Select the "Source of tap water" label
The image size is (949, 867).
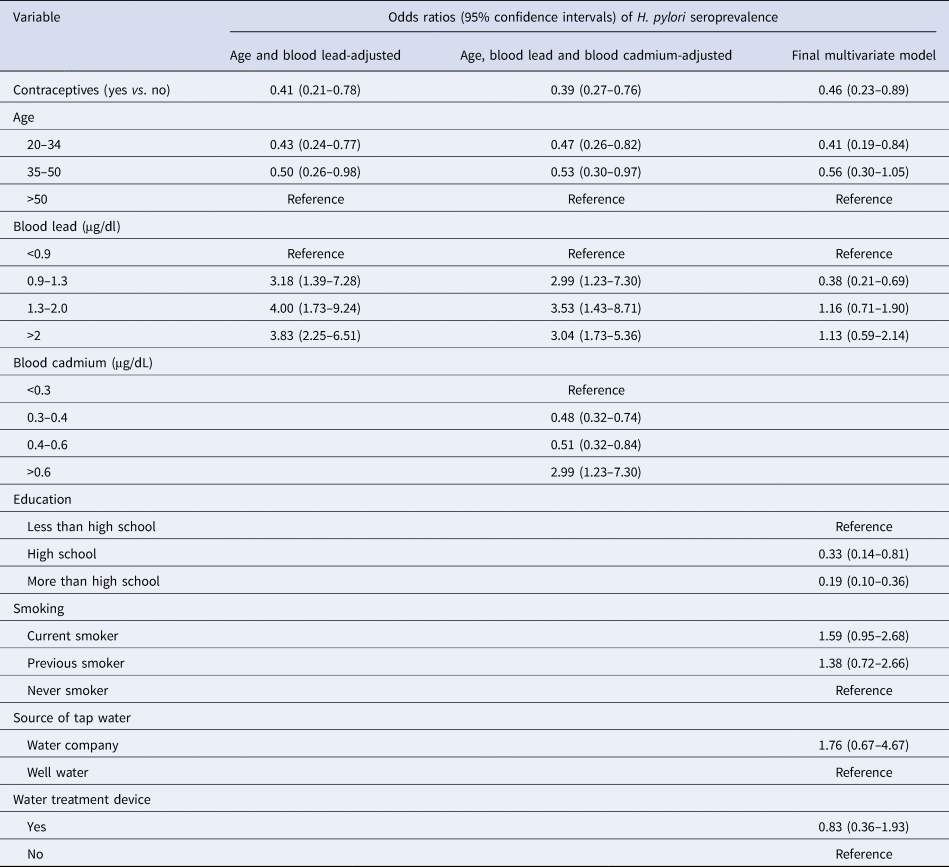coord(69,717)
